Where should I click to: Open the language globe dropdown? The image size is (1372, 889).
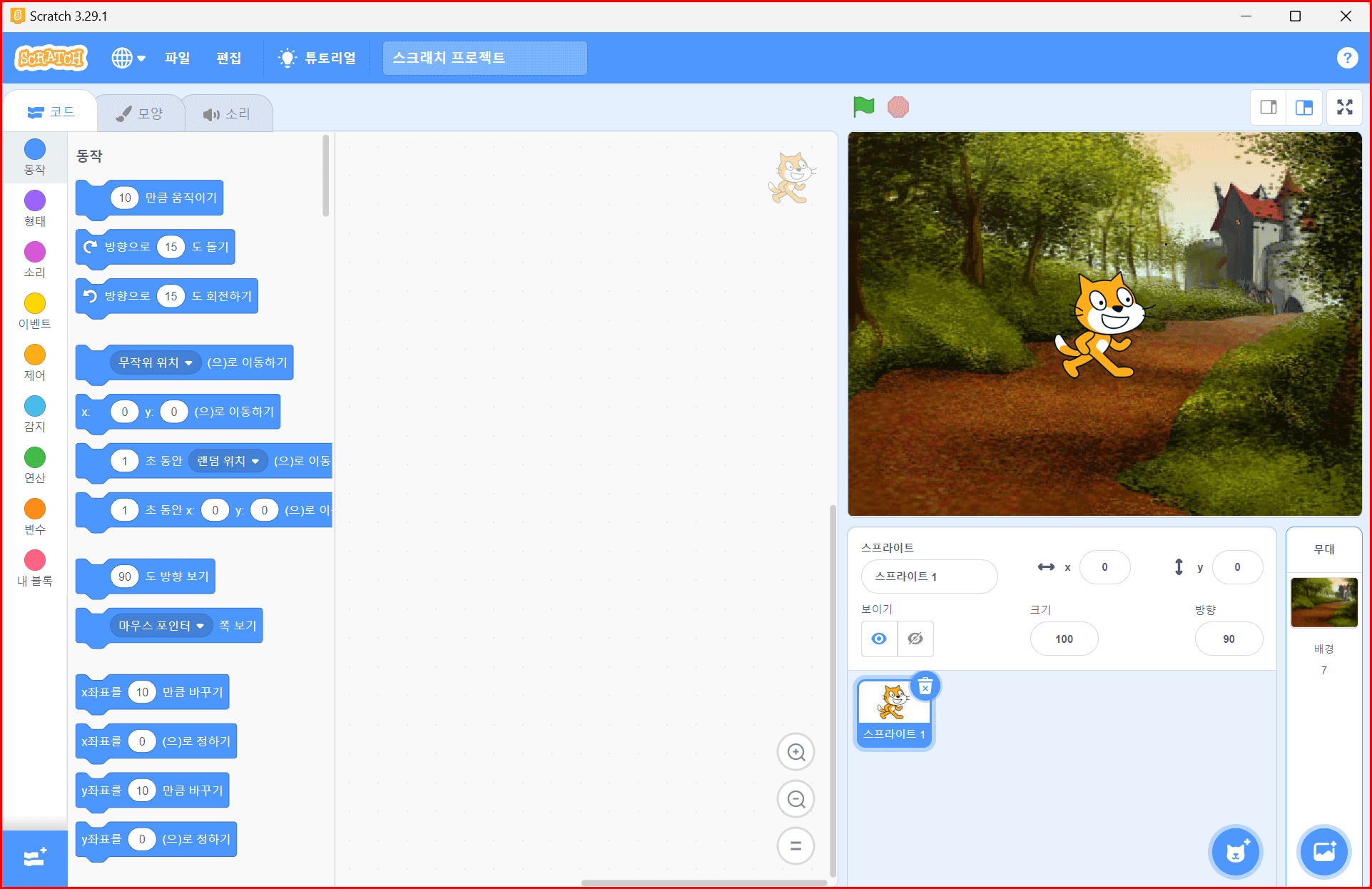click(x=128, y=58)
